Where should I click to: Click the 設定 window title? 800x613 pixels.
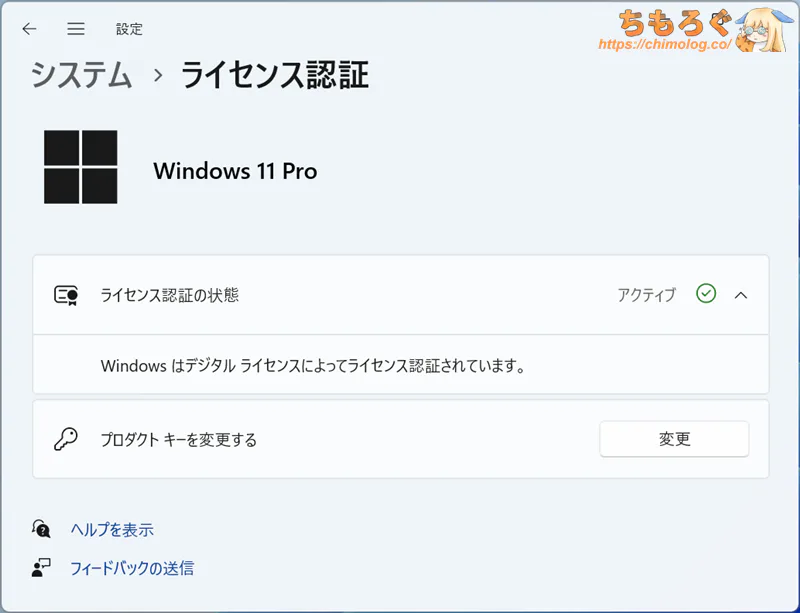pos(129,29)
